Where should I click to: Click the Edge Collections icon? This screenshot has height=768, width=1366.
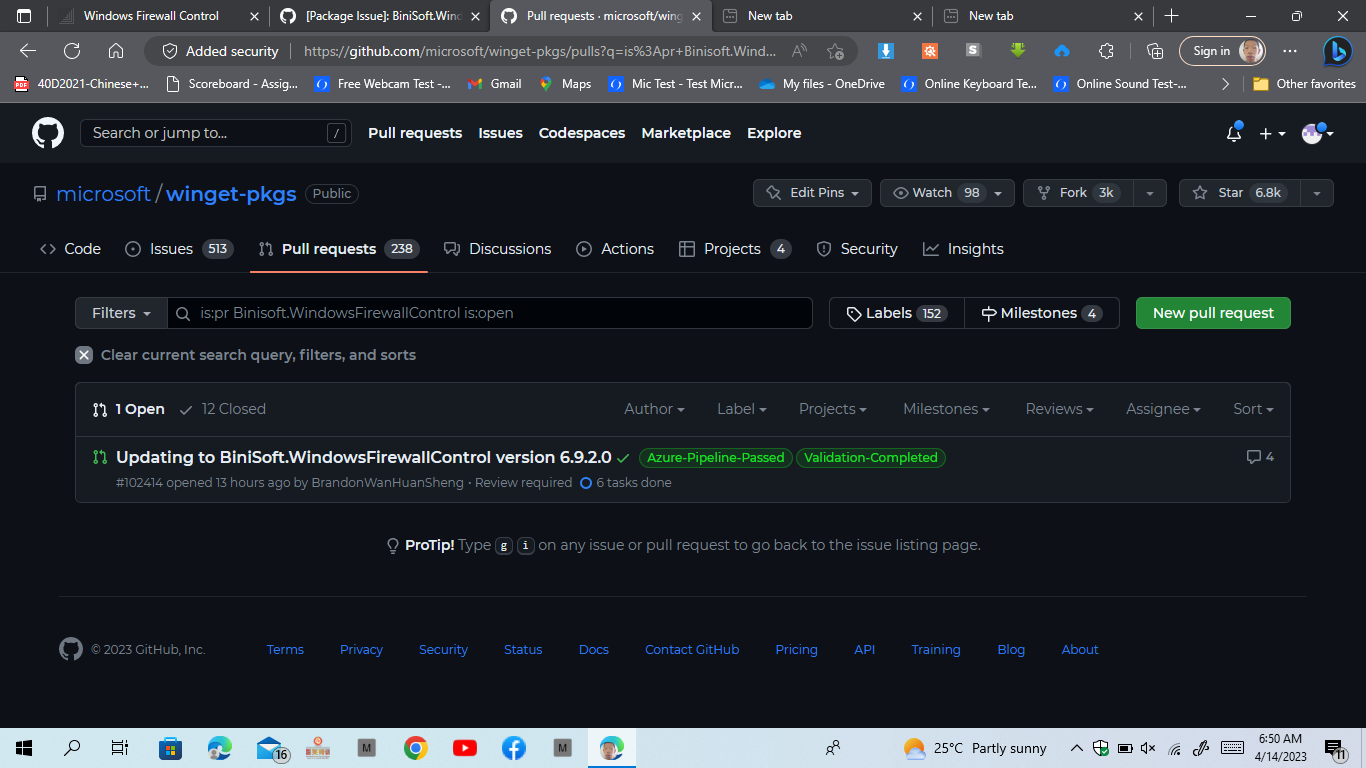tap(1155, 50)
